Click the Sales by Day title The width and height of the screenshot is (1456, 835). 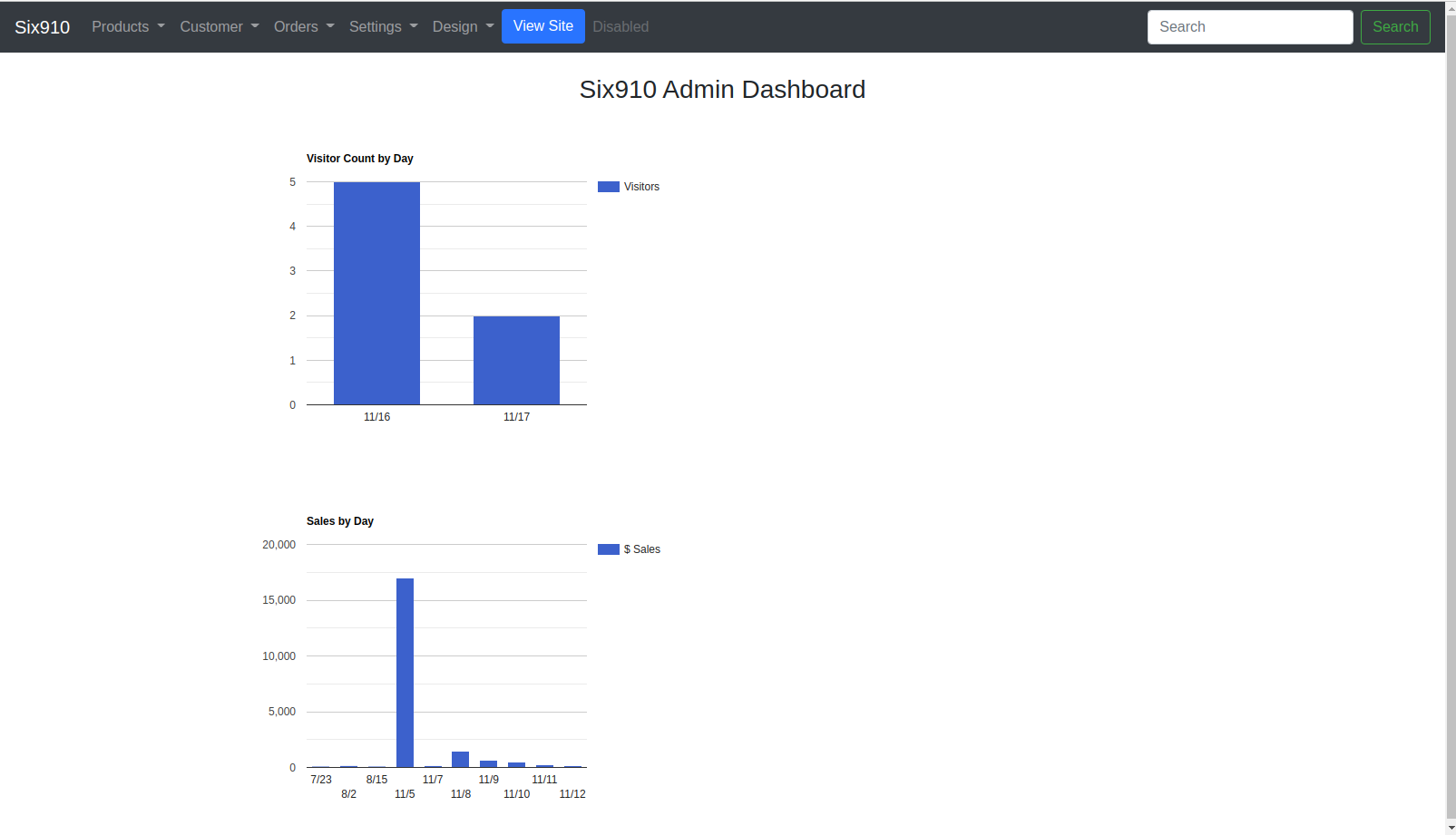pyautogui.click(x=340, y=521)
